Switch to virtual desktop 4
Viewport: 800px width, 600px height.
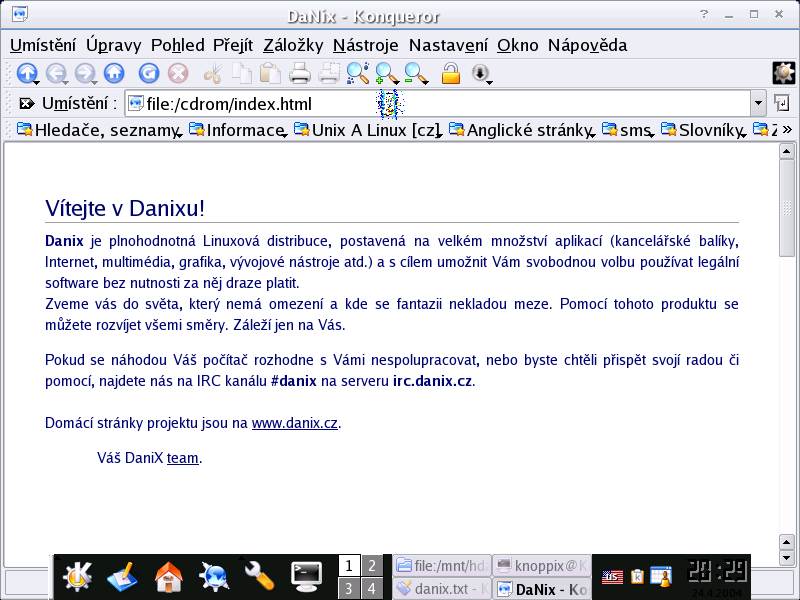[372, 589]
